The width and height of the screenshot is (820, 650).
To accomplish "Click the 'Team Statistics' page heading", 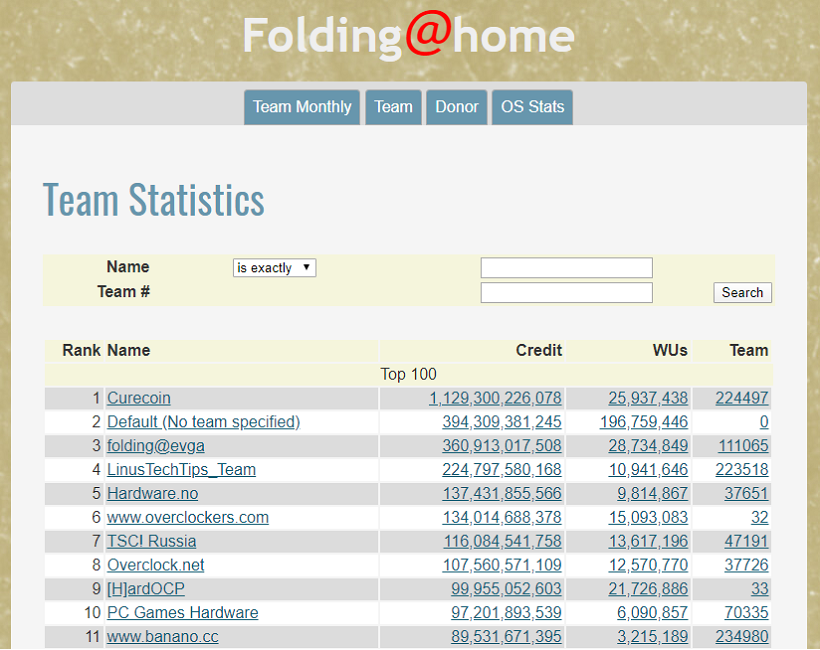I will click(x=154, y=199).
